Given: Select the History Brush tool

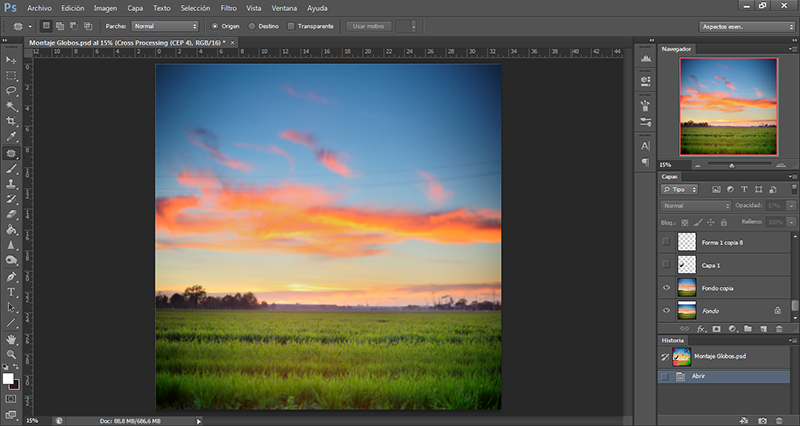Looking at the screenshot, I should tap(11, 199).
